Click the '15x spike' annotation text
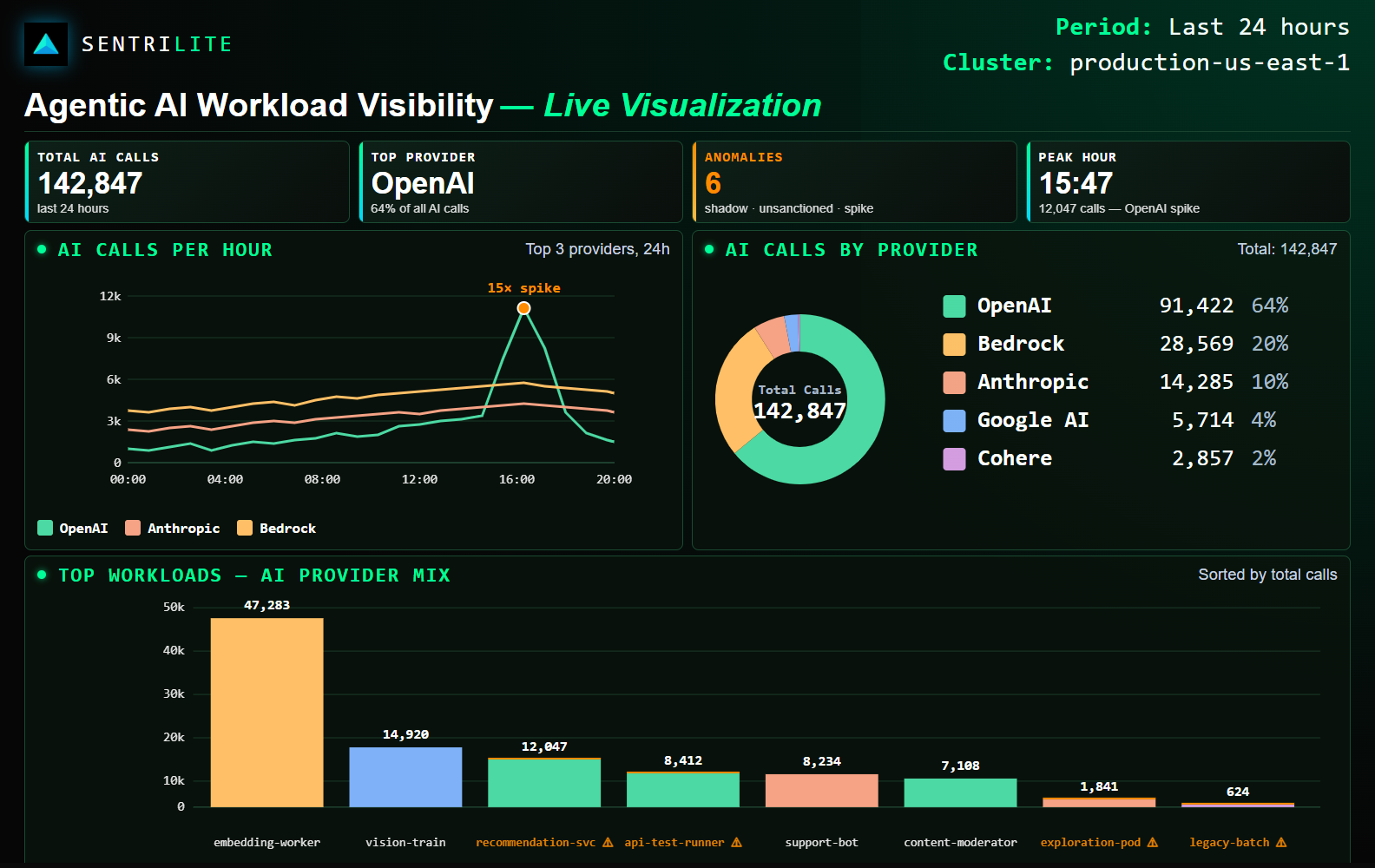The height and width of the screenshot is (868, 1375). 523,288
